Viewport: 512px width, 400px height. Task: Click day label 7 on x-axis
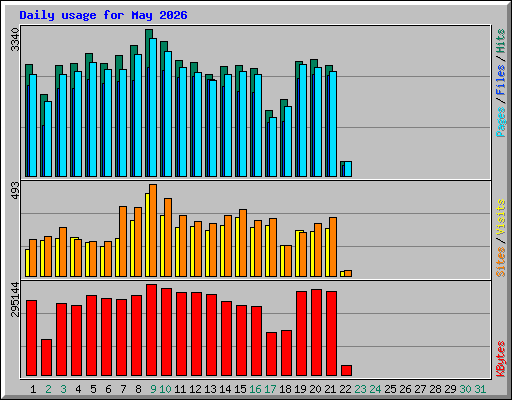pos(123,389)
